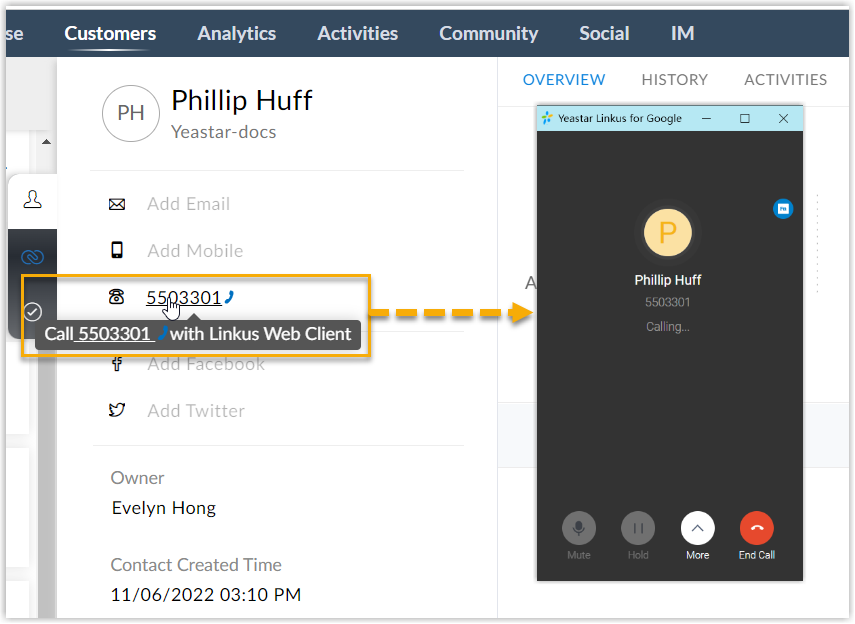The image size is (855, 624).
Task: Open the contact person sidebar icon
Action: click(x=32, y=200)
